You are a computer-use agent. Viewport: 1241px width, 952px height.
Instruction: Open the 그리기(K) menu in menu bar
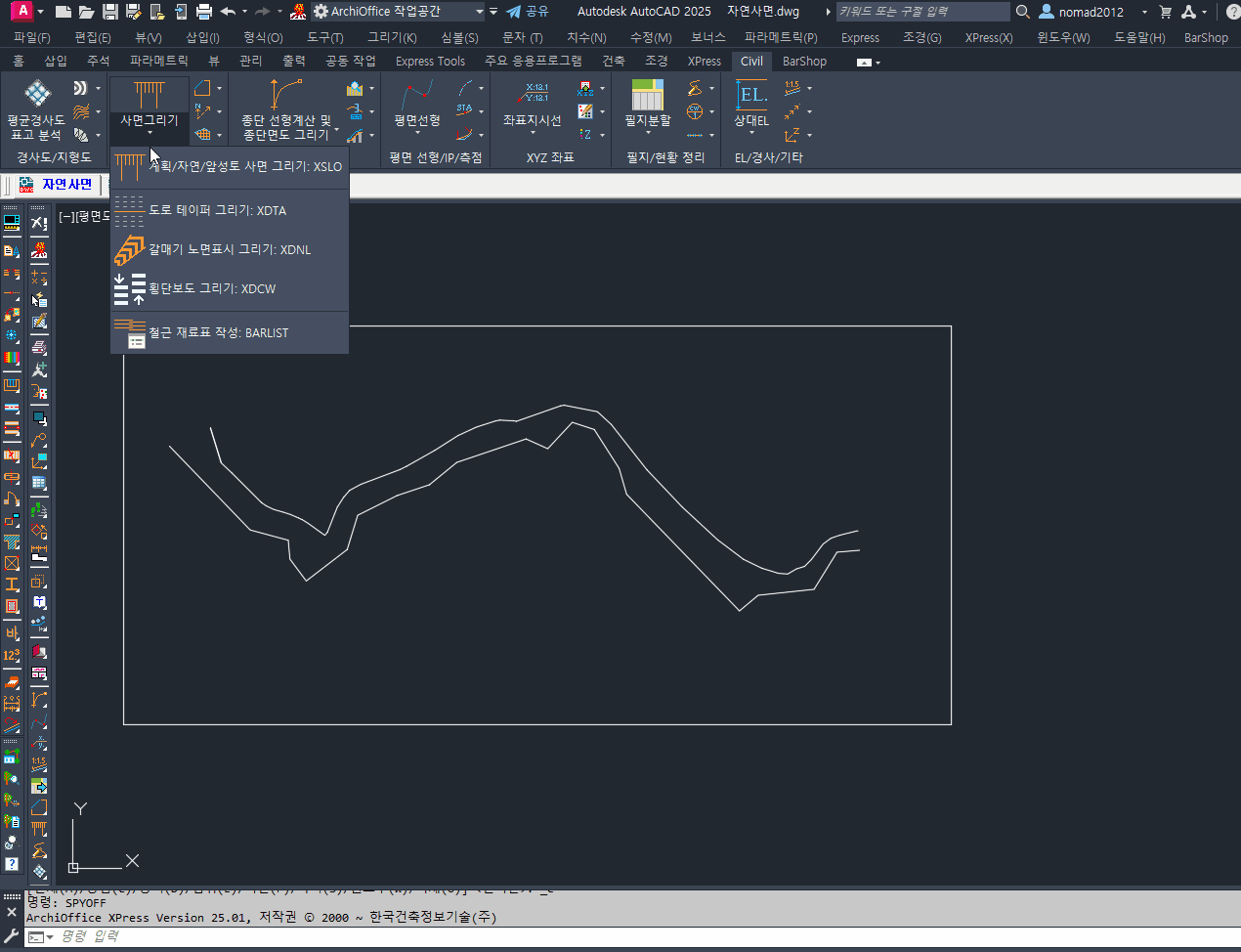[x=392, y=37]
